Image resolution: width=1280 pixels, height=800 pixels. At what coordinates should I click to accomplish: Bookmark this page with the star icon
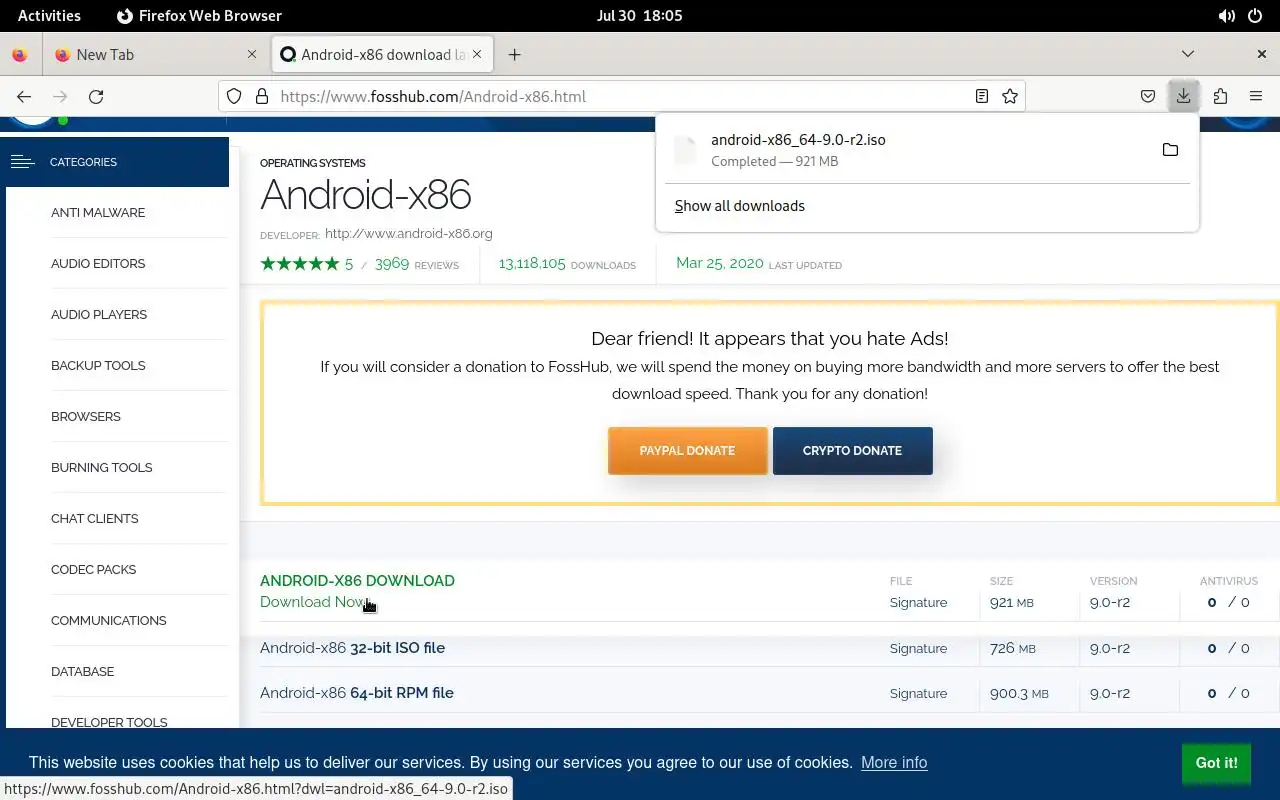[1010, 96]
